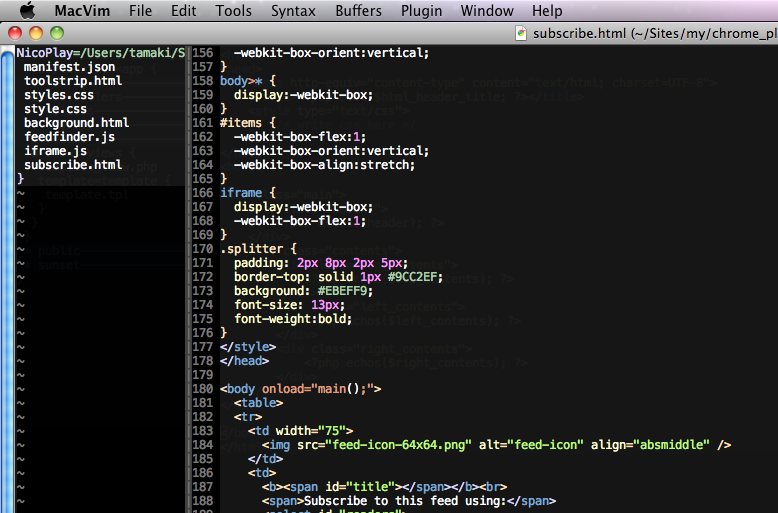
Task: Click the '<table>' tag on line 181
Action: [x=258, y=403]
